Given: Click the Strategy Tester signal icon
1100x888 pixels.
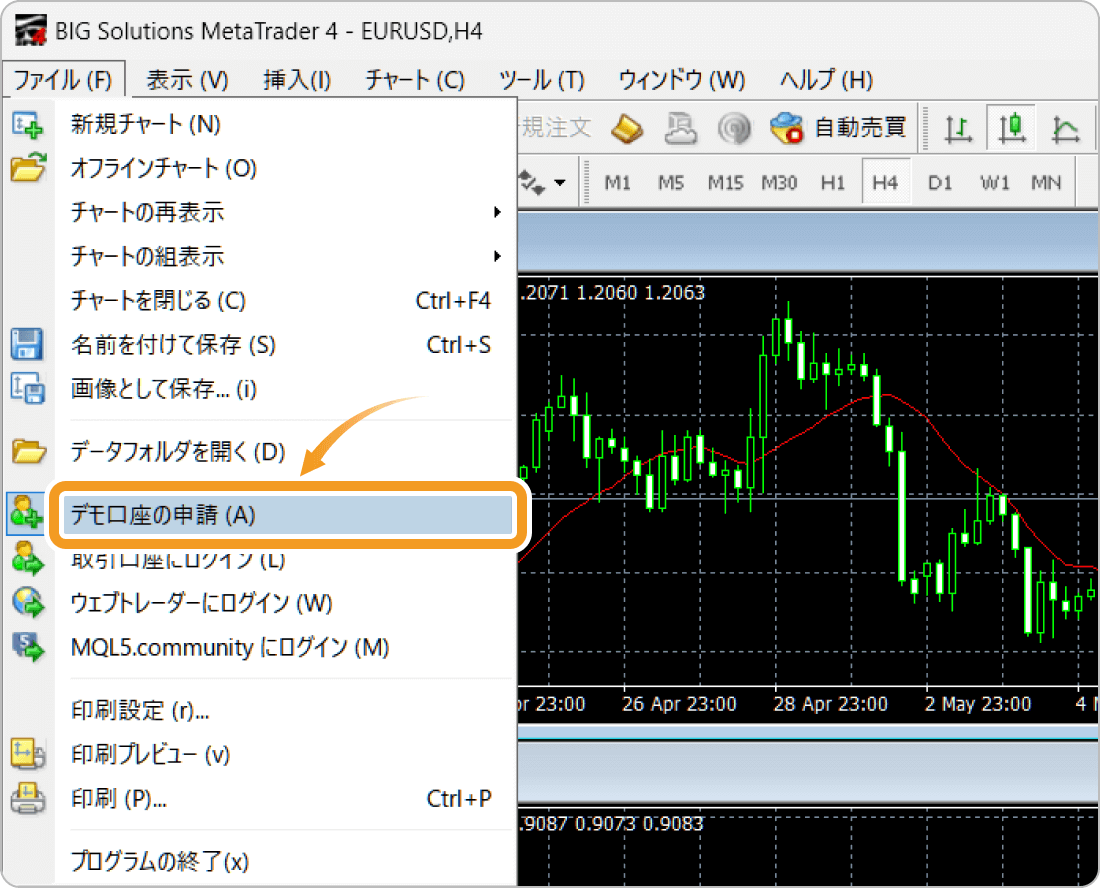Looking at the screenshot, I should [x=734, y=128].
